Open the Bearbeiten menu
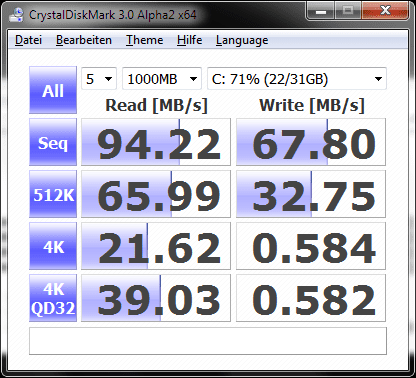Image resolution: width=416 pixels, height=378 pixels. pos(84,40)
